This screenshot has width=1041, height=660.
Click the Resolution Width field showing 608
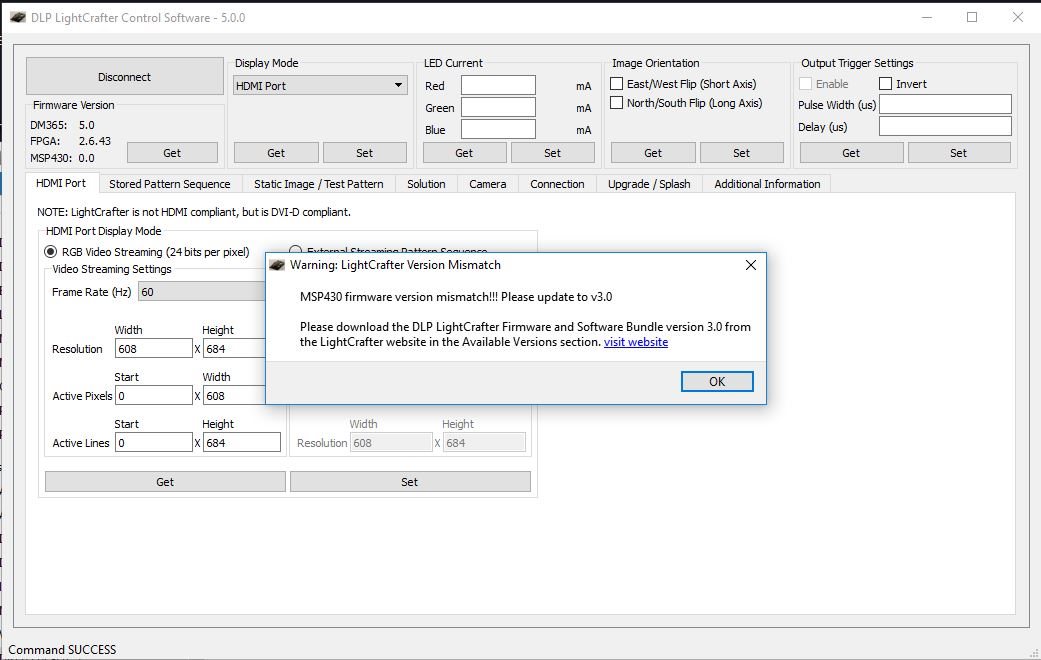[154, 349]
